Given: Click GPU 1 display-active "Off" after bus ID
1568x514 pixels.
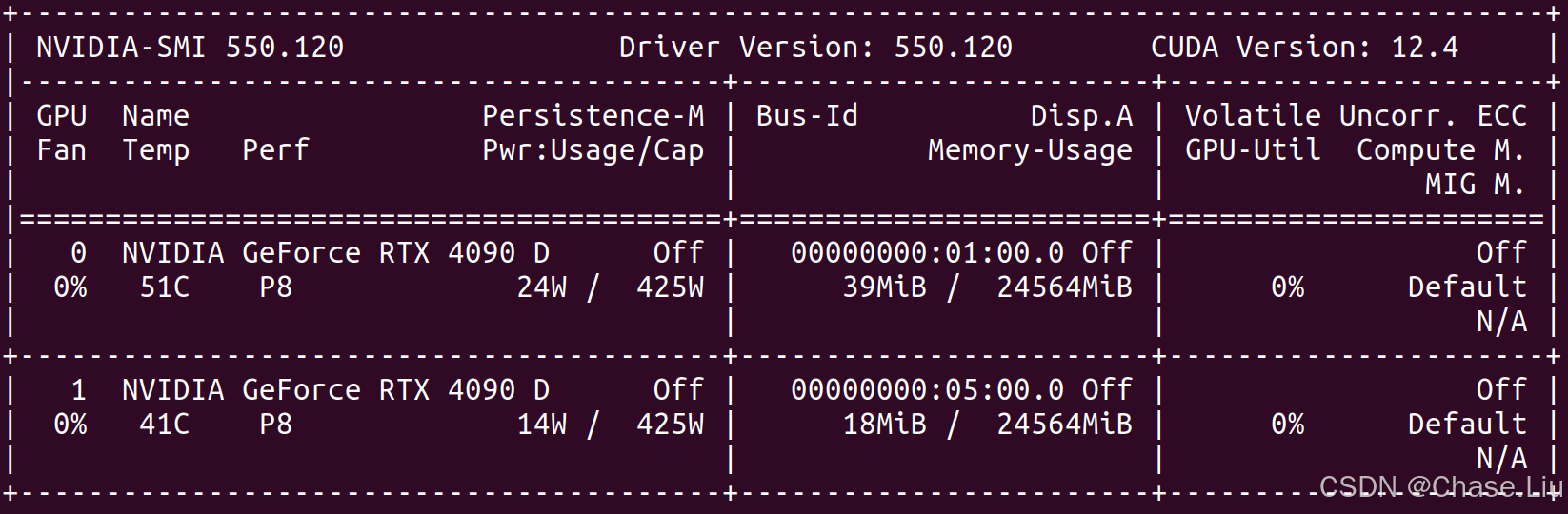Looking at the screenshot, I should click(1107, 389).
